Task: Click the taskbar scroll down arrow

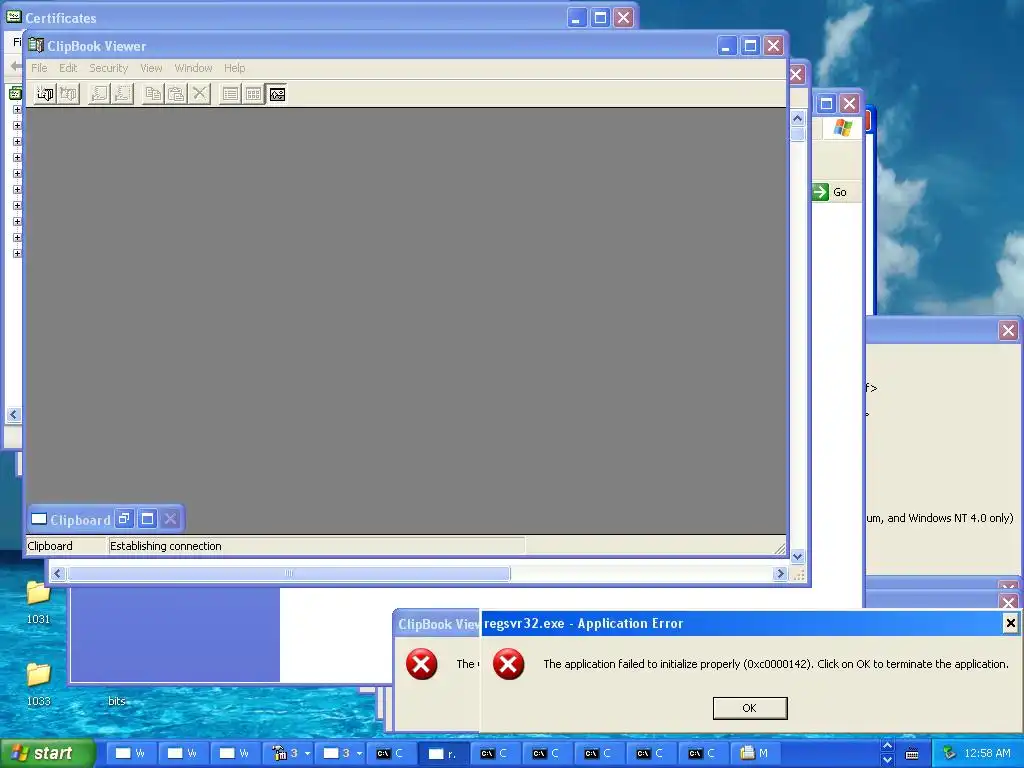Action: click(x=887, y=760)
